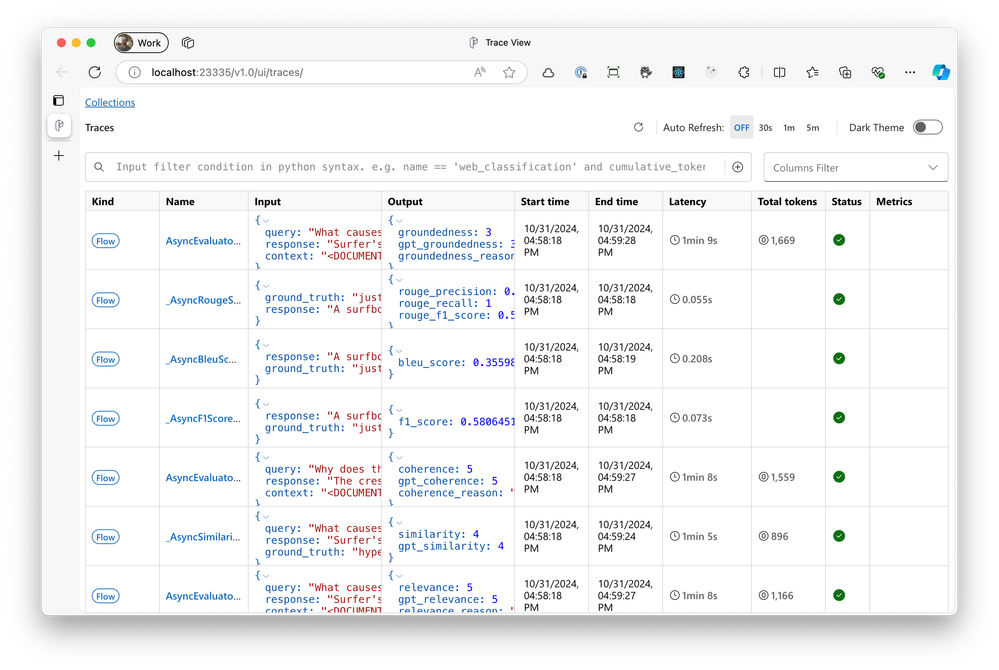This screenshot has height=670, width=999.
Task: Click the browser back arrow
Action: coord(62,72)
